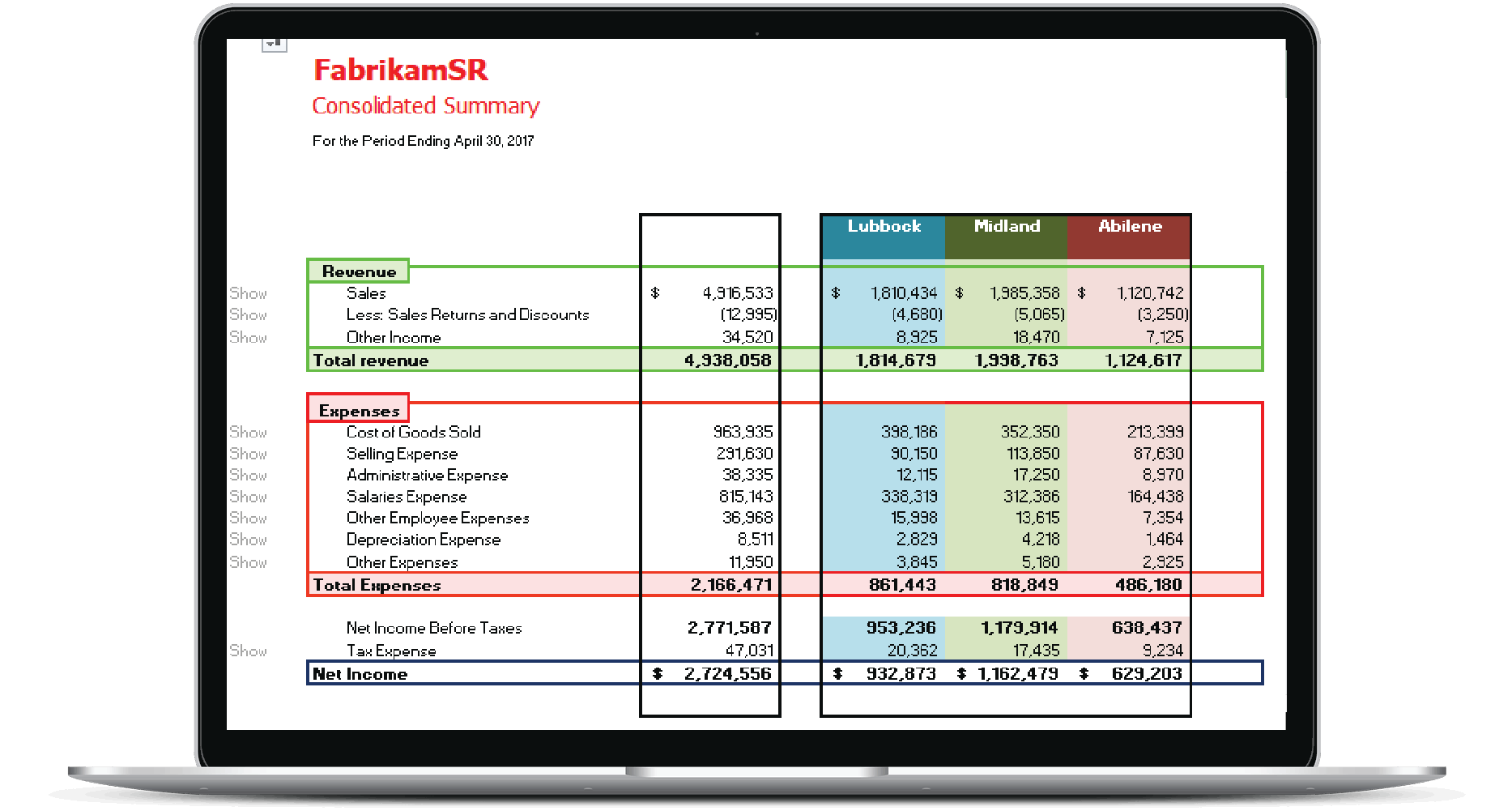The height and width of the screenshot is (811, 1512).
Task: Open the Show link for Cost of Goods Sold
Action: [248, 432]
